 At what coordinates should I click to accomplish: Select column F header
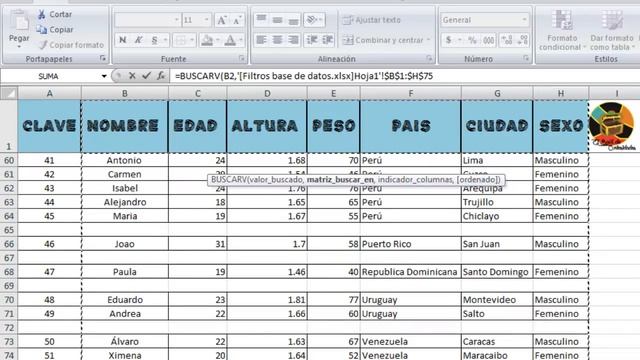[x=411, y=93]
